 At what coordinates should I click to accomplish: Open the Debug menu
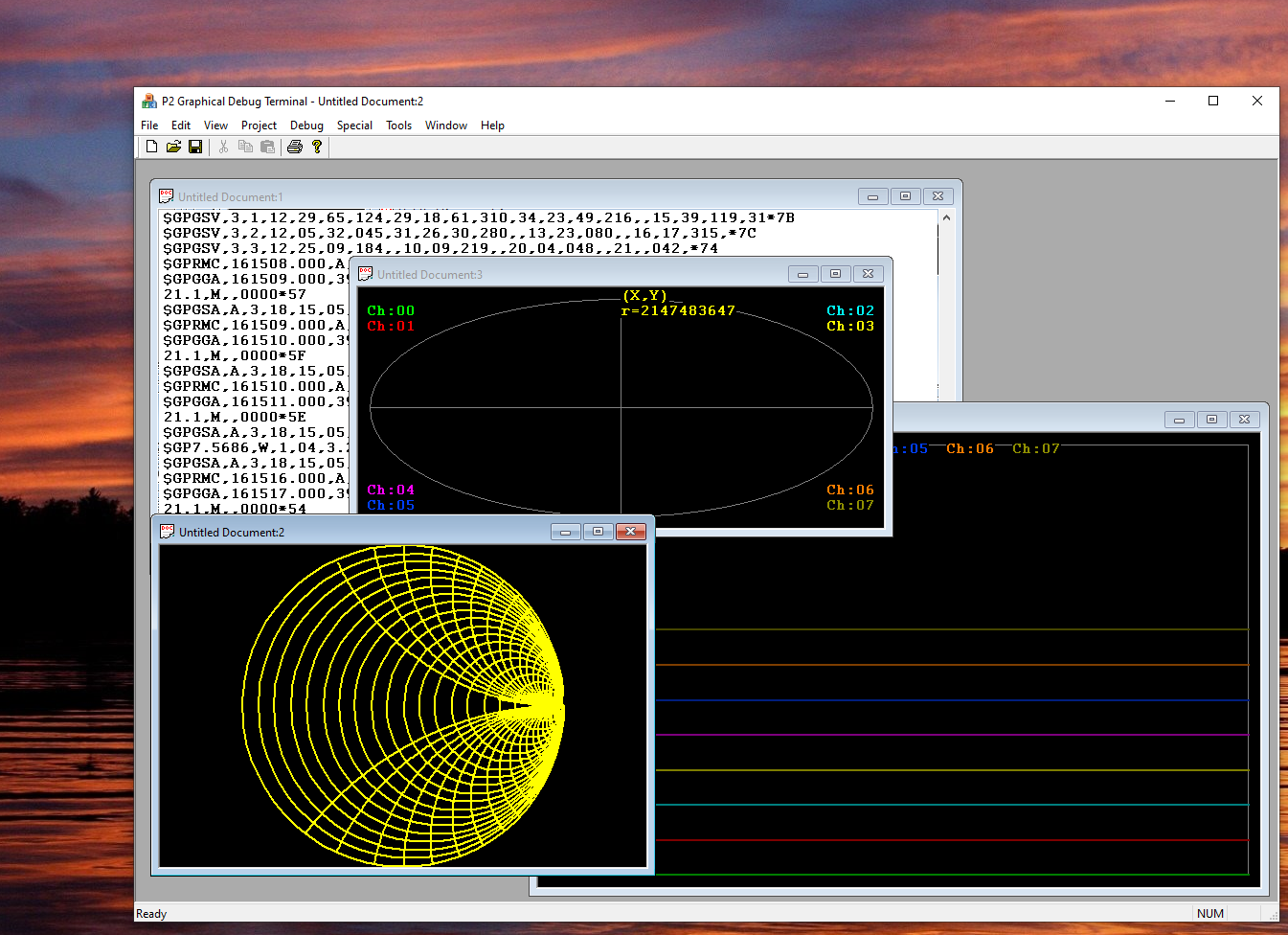pyautogui.click(x=306, y=125)
